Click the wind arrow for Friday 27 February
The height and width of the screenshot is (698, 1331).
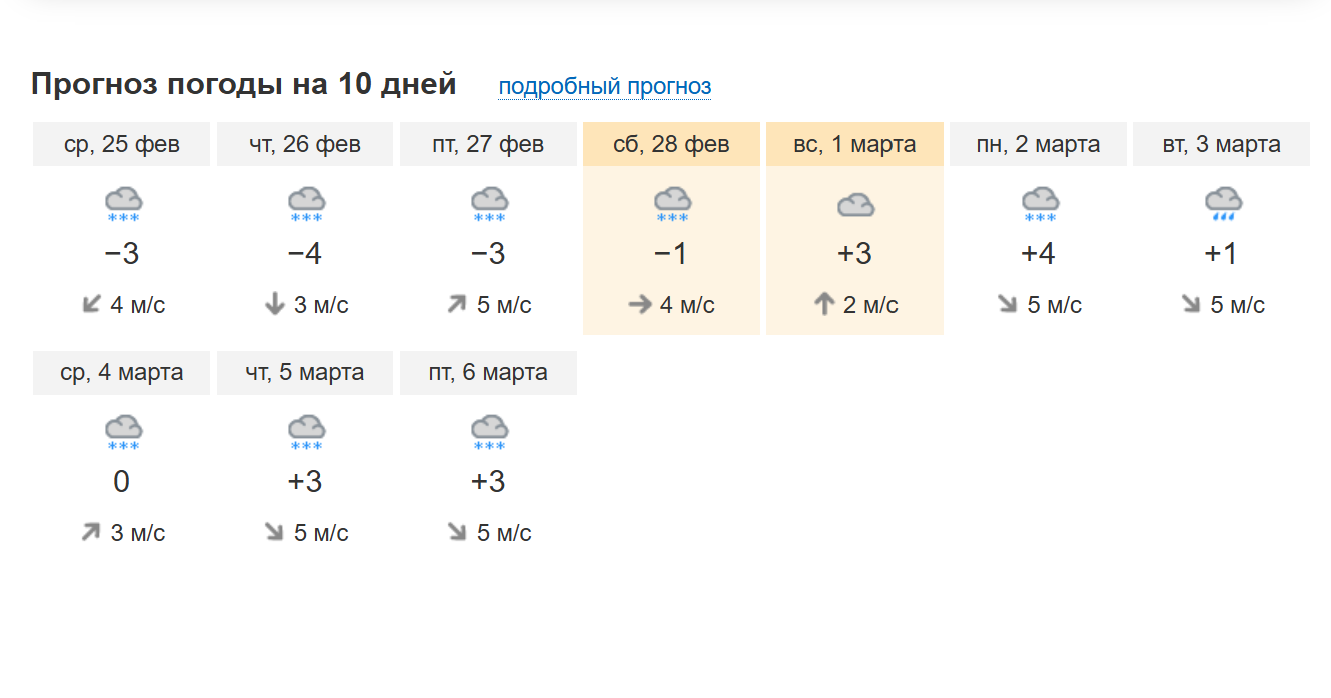point(457,305)
